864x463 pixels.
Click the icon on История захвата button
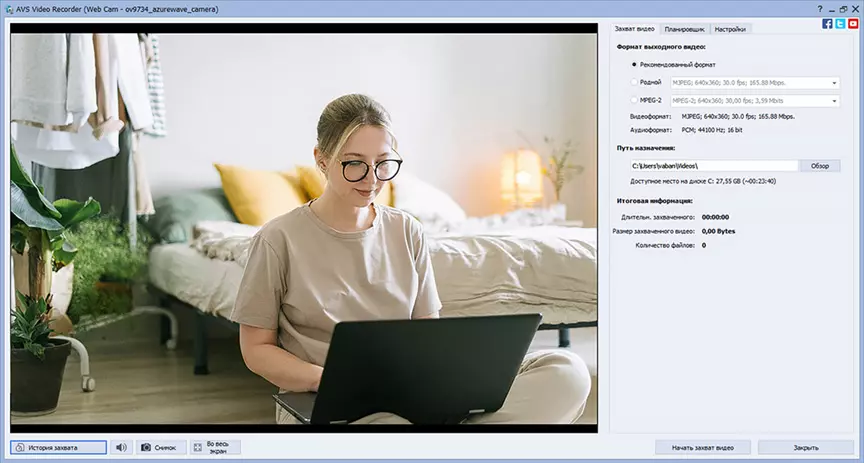click(x=20, y=448)
